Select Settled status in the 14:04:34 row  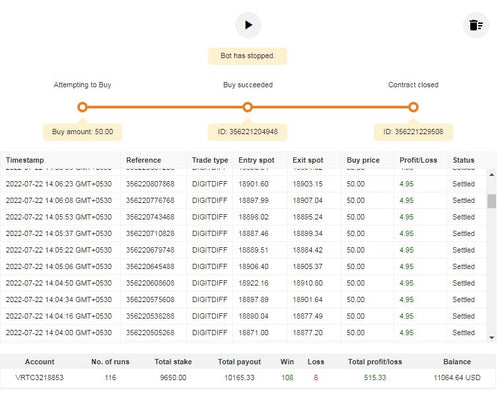coord(463,299)
